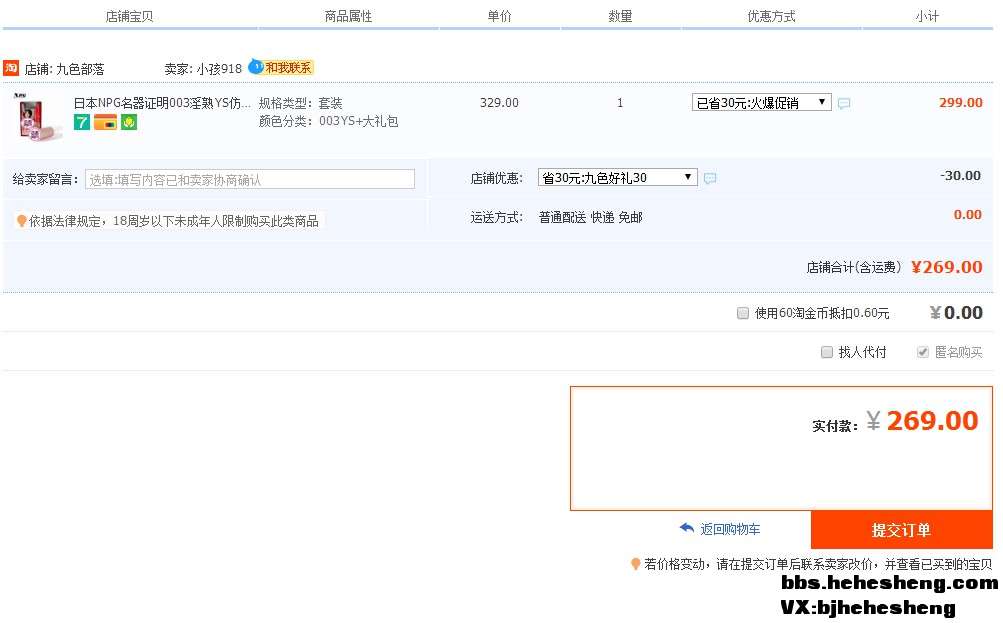Expand the 省30元:九色好礼30 shop discount dropdown
This screenshot has height=623, width=1003.
pyautogui.click(x=617, y=177)
